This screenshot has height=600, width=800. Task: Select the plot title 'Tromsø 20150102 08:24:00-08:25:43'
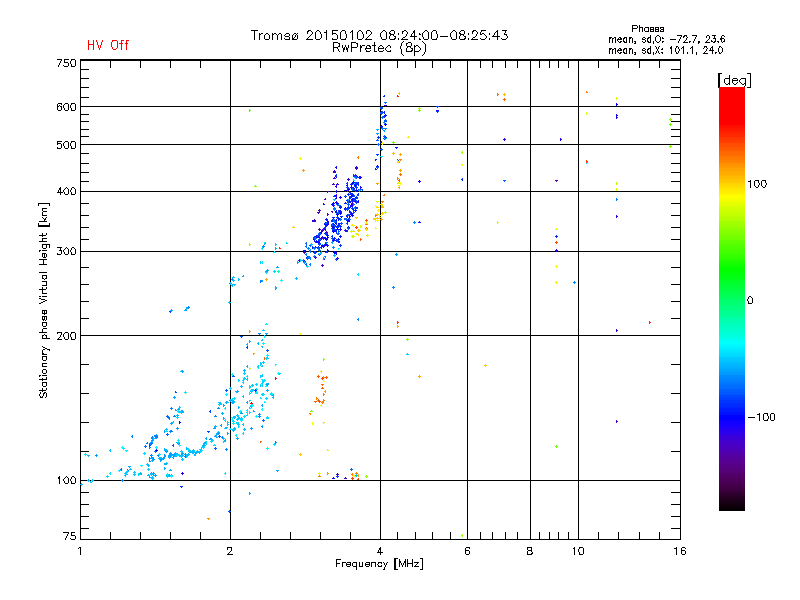pyautogui.click(x=379, y=35)
